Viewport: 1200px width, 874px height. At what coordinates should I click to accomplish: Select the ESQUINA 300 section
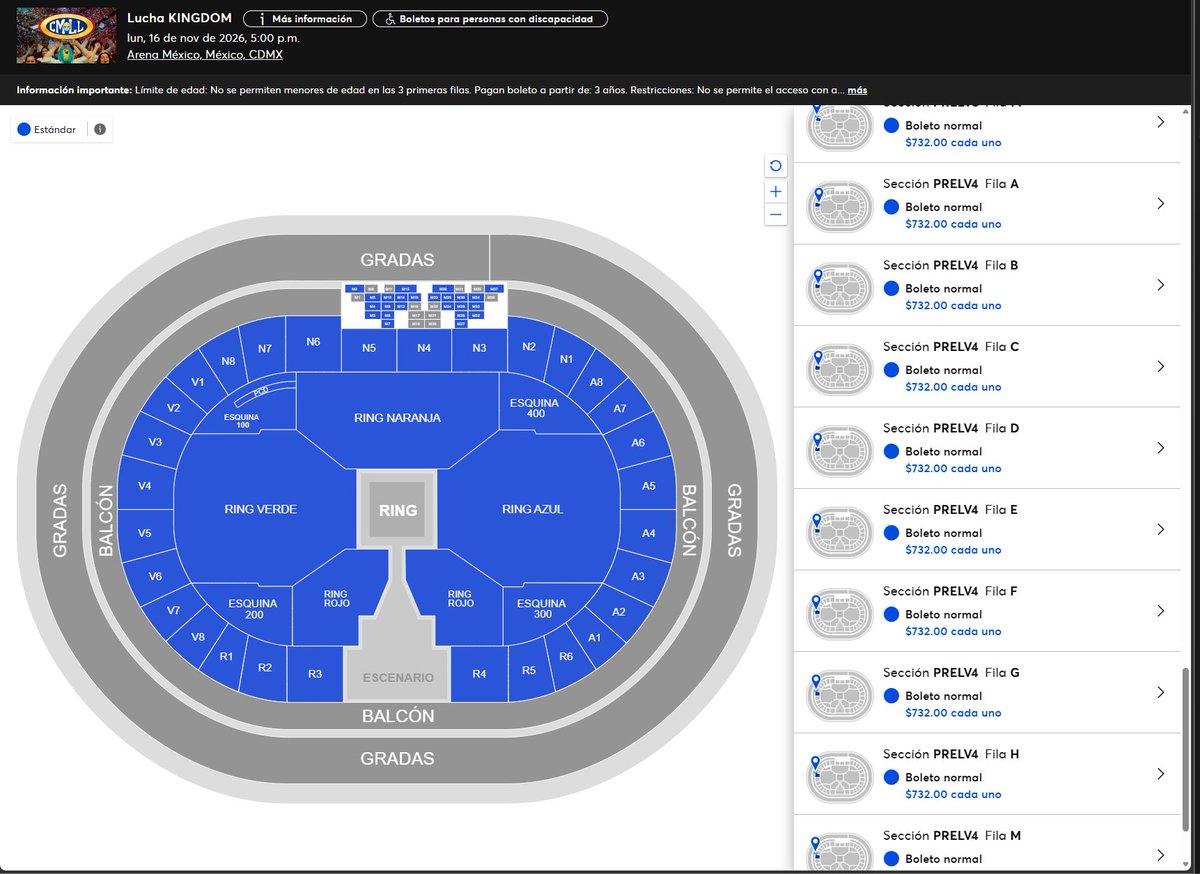pos(541,609)
